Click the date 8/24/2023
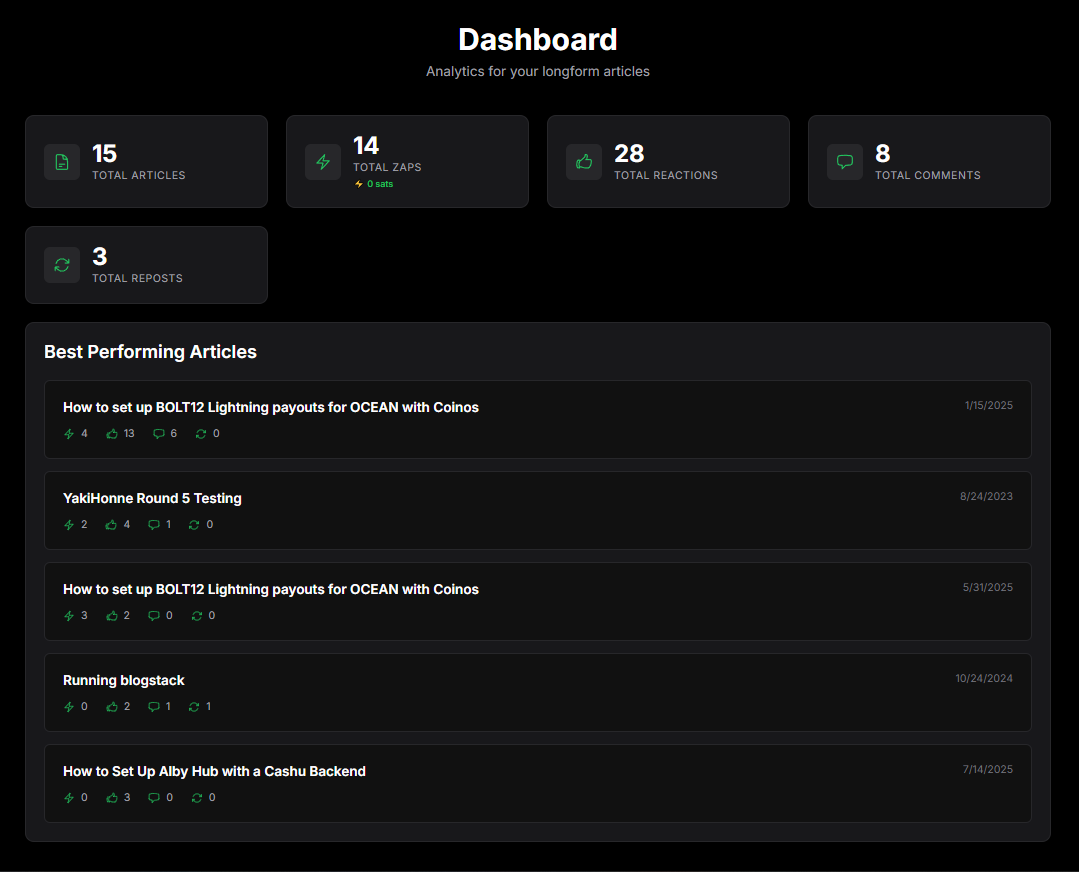Viewport: 1079px width, 872px height. tap(986, 496)
